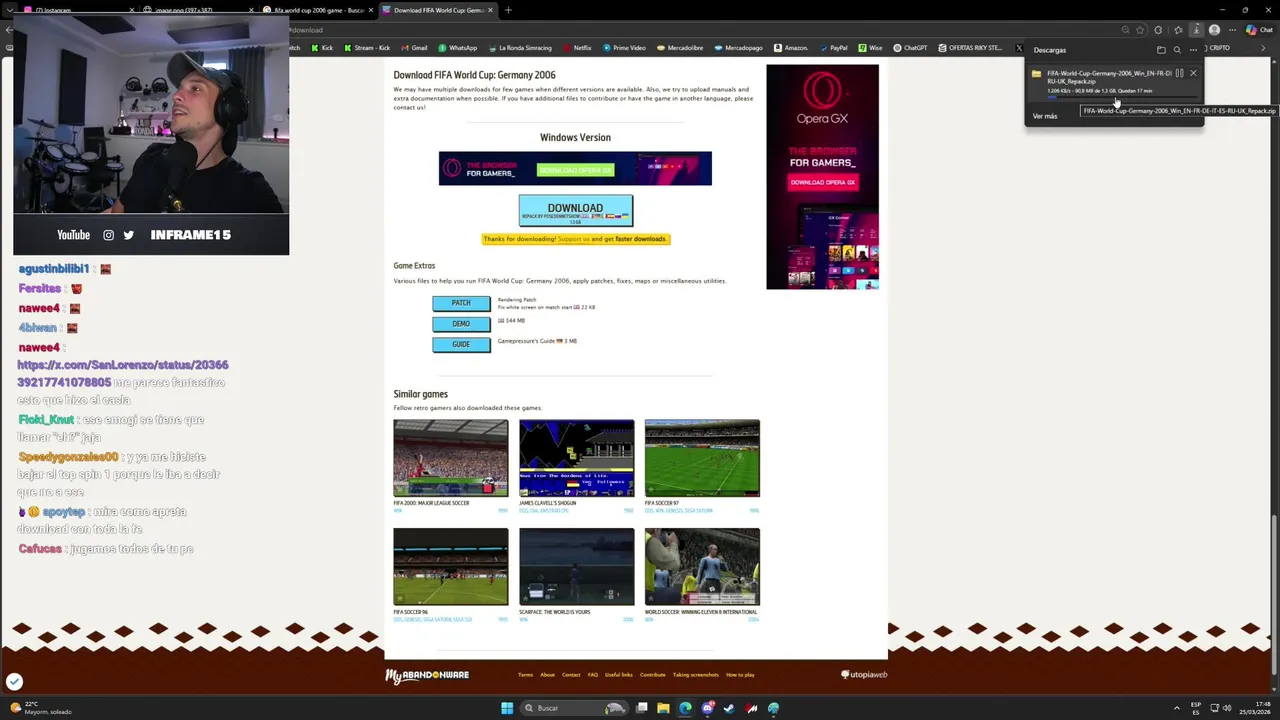Click the footer FAQ link
This screenshot has height=720, width=1280.
tap(593, 675)
